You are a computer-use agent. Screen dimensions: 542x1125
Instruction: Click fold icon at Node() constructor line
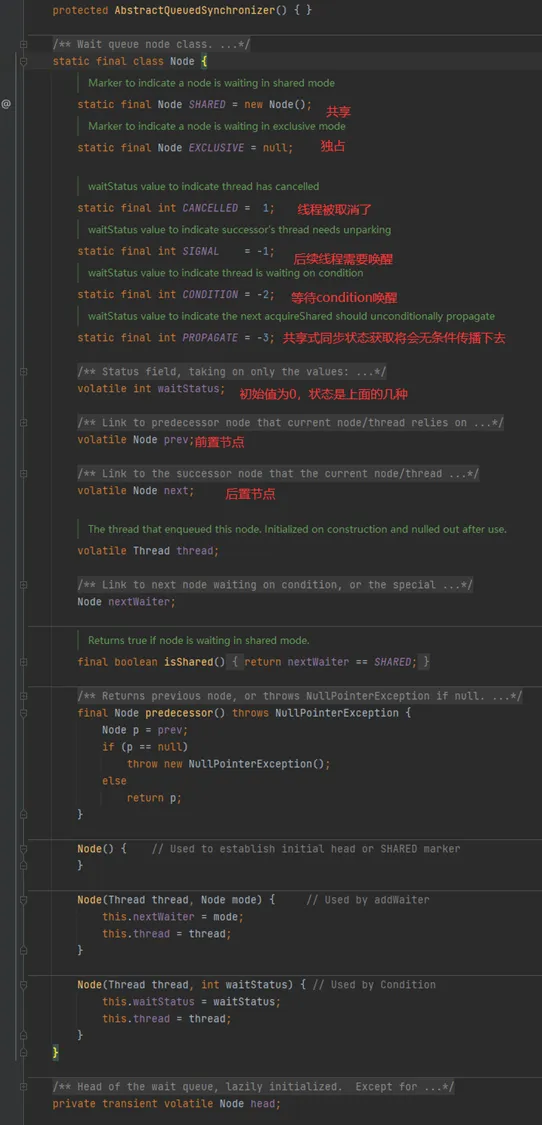pos(24,849)
